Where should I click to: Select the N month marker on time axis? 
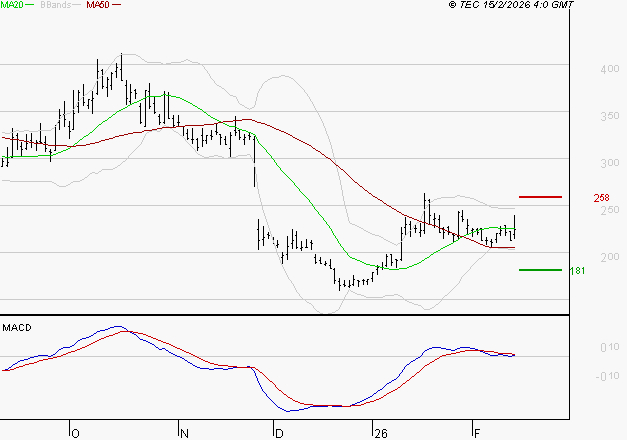point(183,433)
